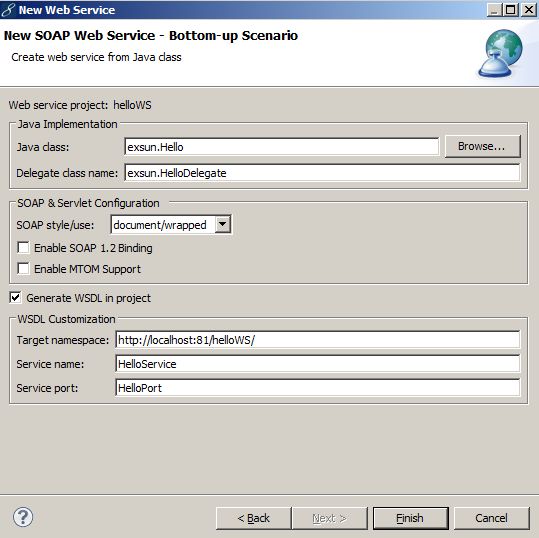Screen dimensions: 539x538
Task: Cancel the web service wizard
Action: pyautogui.click(x=492, y=518)
